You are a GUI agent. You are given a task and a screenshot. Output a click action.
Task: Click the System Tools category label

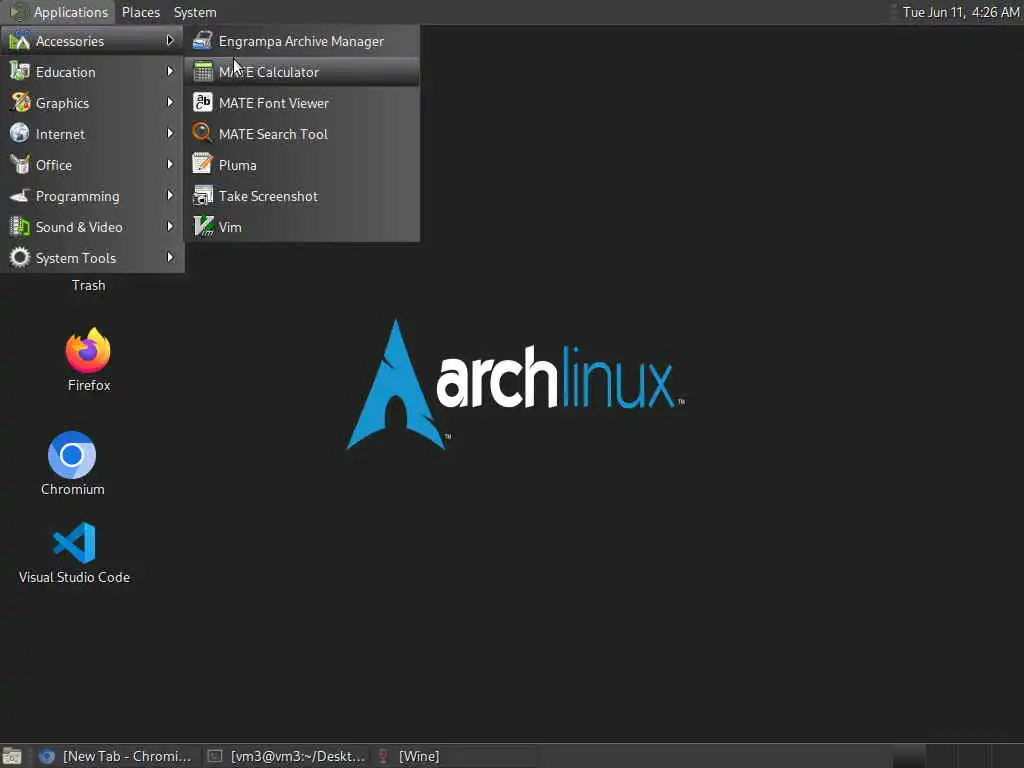point(76,259)
